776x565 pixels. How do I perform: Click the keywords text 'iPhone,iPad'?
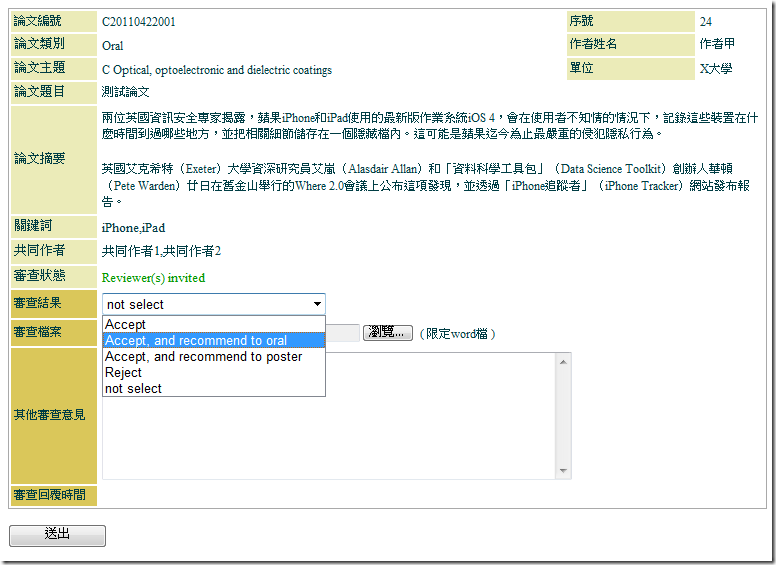point(133,227)
